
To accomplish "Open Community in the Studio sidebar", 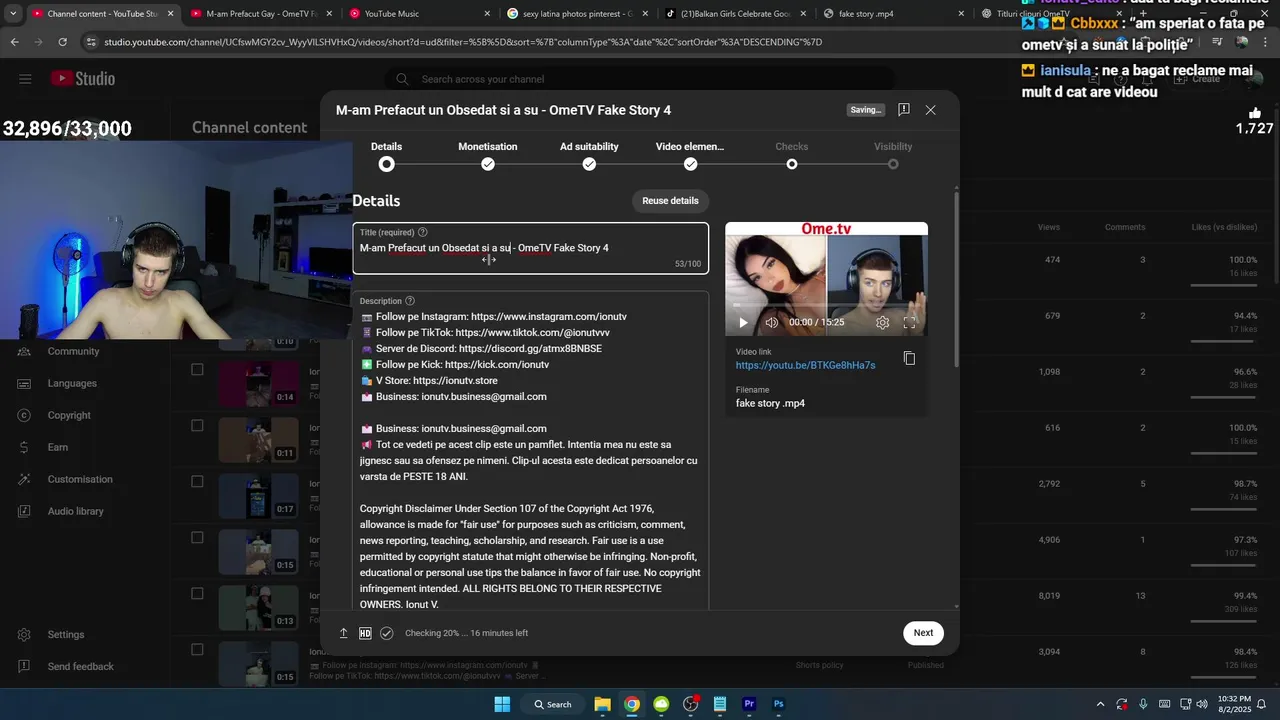I will pyautogui.click(x=73, y=351).
